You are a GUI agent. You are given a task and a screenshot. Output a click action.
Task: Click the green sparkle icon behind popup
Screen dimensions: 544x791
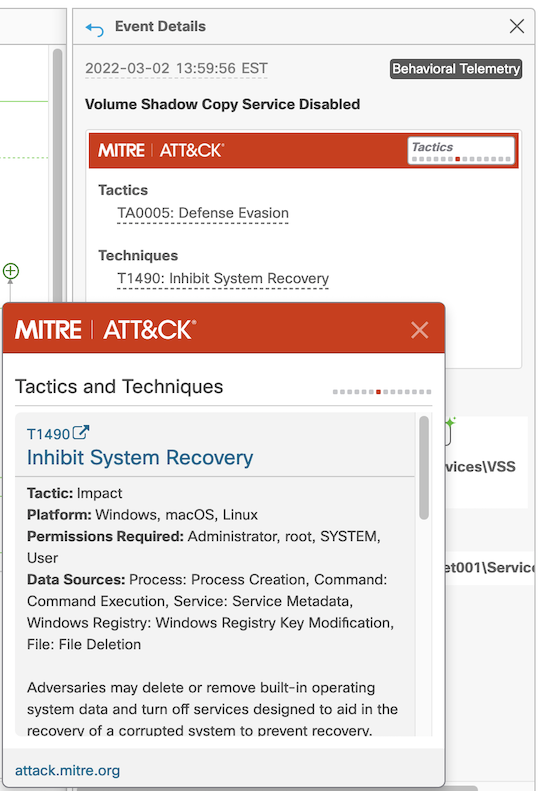(x=451, y=422)
